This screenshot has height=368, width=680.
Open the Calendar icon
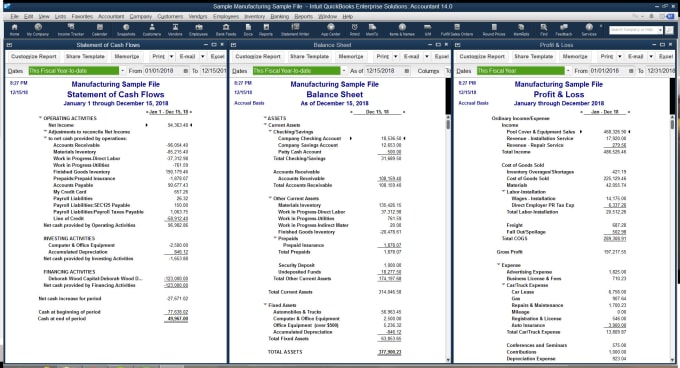click(x=99, y=29)
